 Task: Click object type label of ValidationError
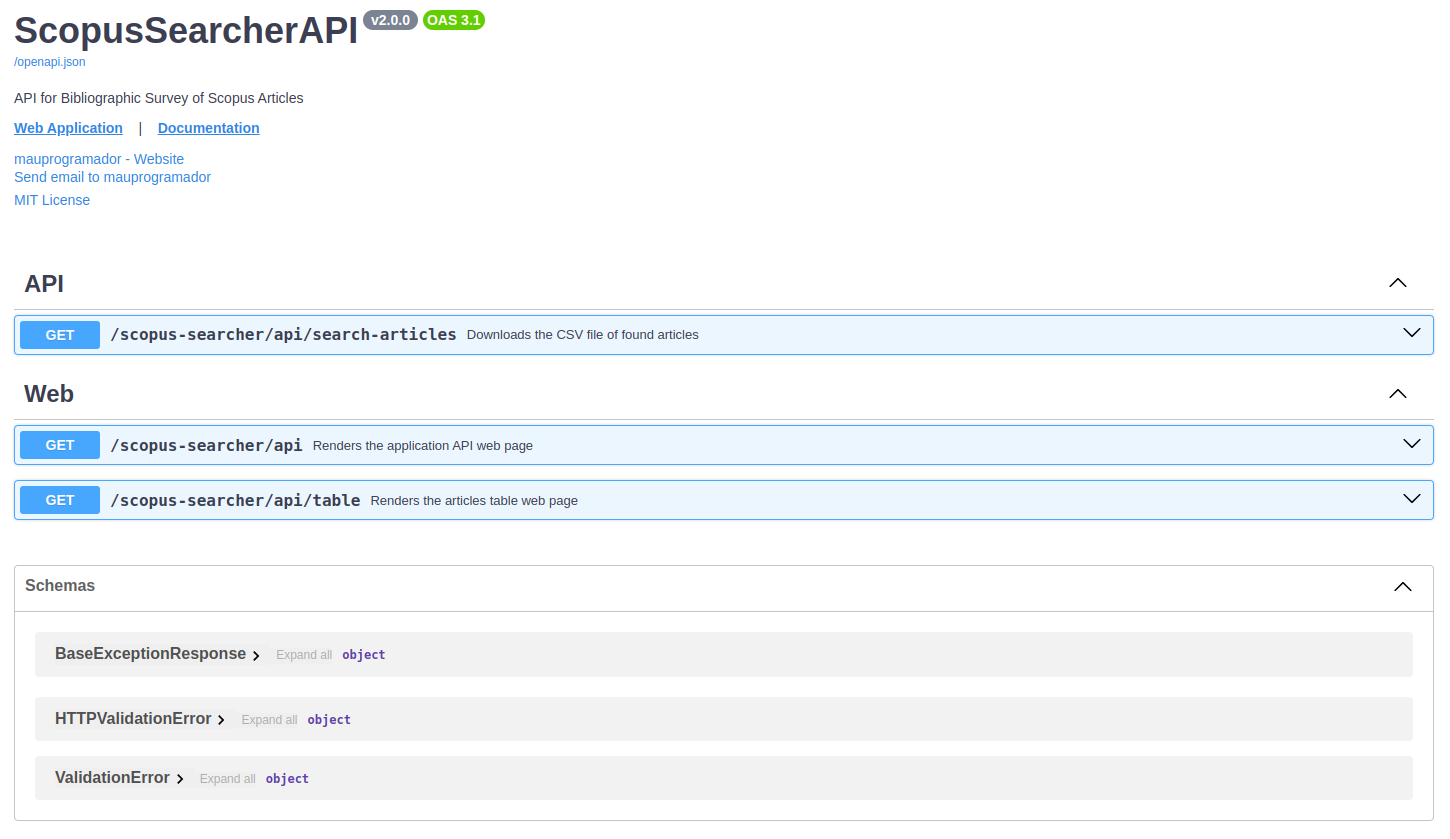coord(287,779)
